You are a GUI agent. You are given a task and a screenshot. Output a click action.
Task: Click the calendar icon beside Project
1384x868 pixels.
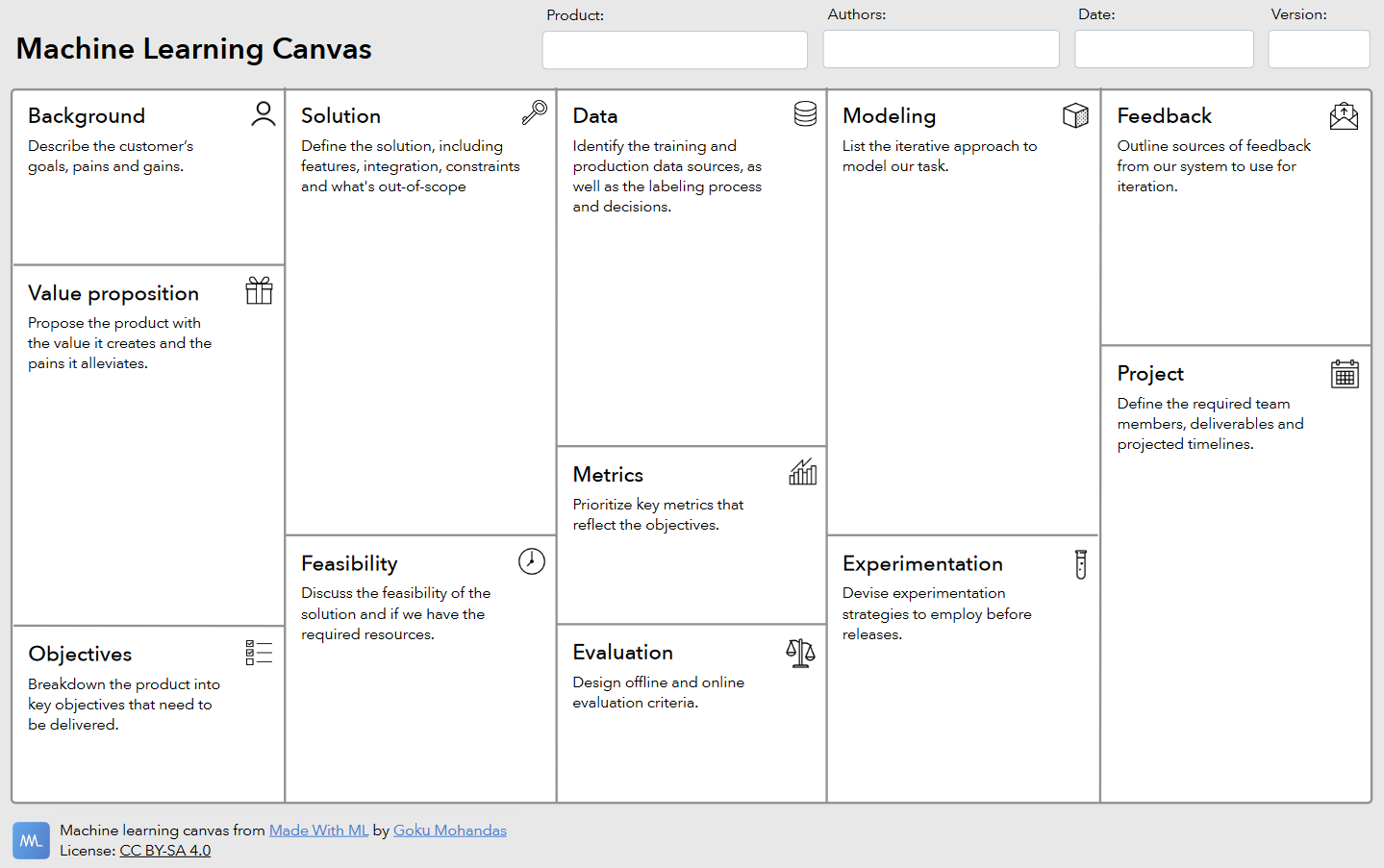pyautogui.click(x=1345, y=374)
